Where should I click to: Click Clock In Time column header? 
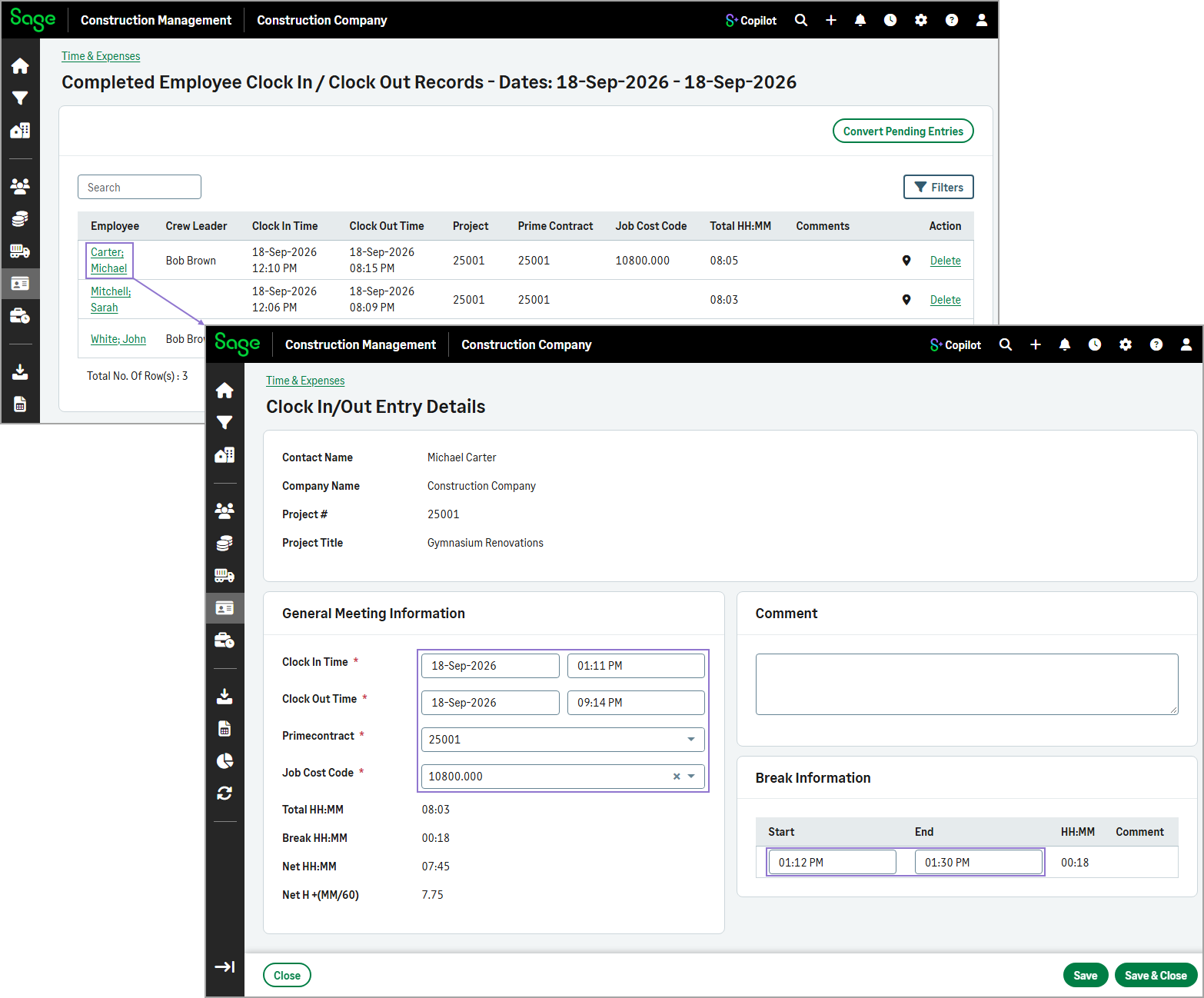[284, 226]
